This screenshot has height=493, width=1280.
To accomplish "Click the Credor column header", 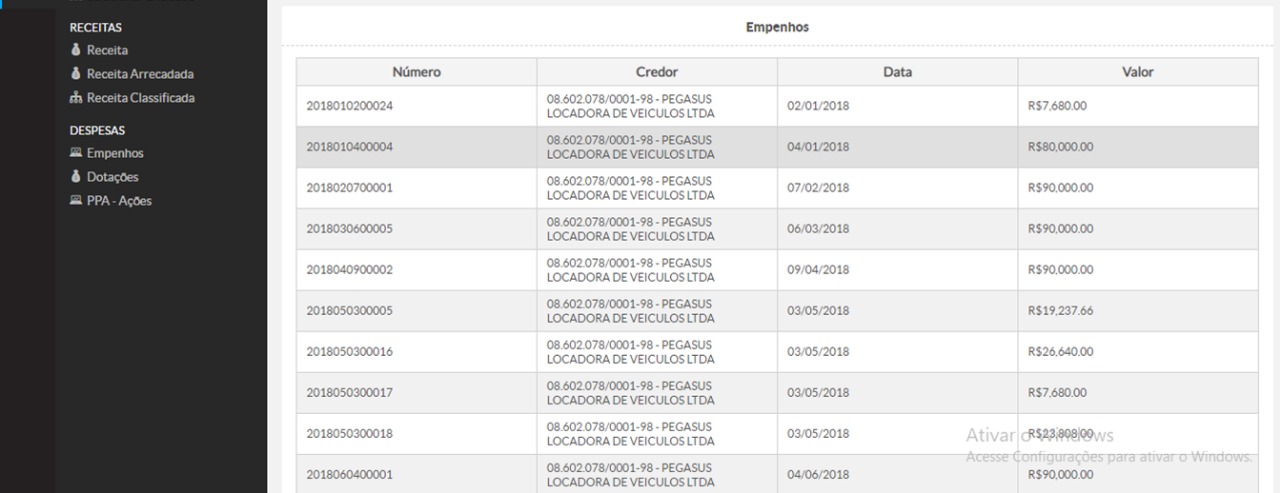I will click(657, 72).
